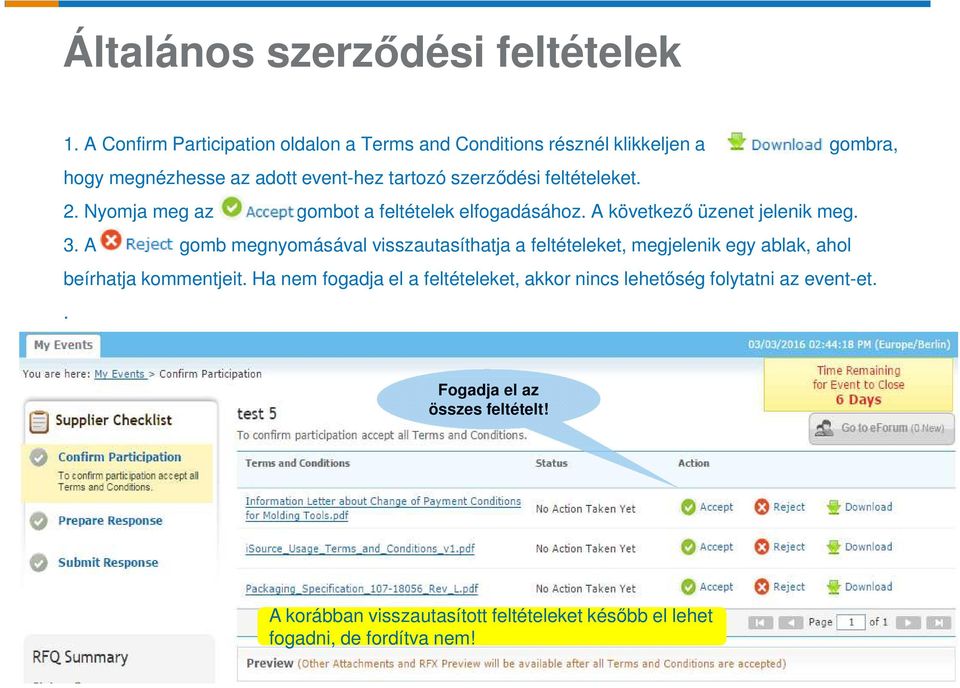This screenshot has width=960, height=688.
Task: Open Information Letter about Change of Payment Conditions pdf link
Action: (383, 508)
